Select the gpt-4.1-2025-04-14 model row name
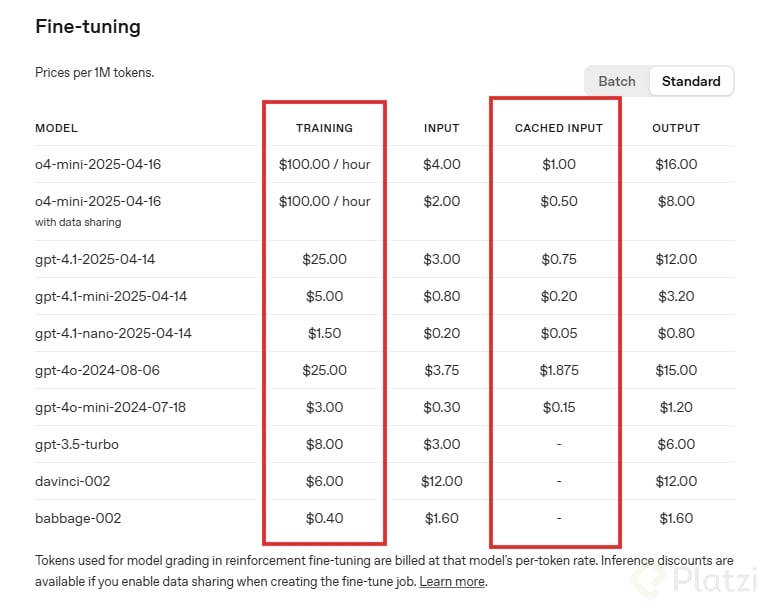Image resolution: width=765 pixels, height=607 pixels. pos(95,259)
